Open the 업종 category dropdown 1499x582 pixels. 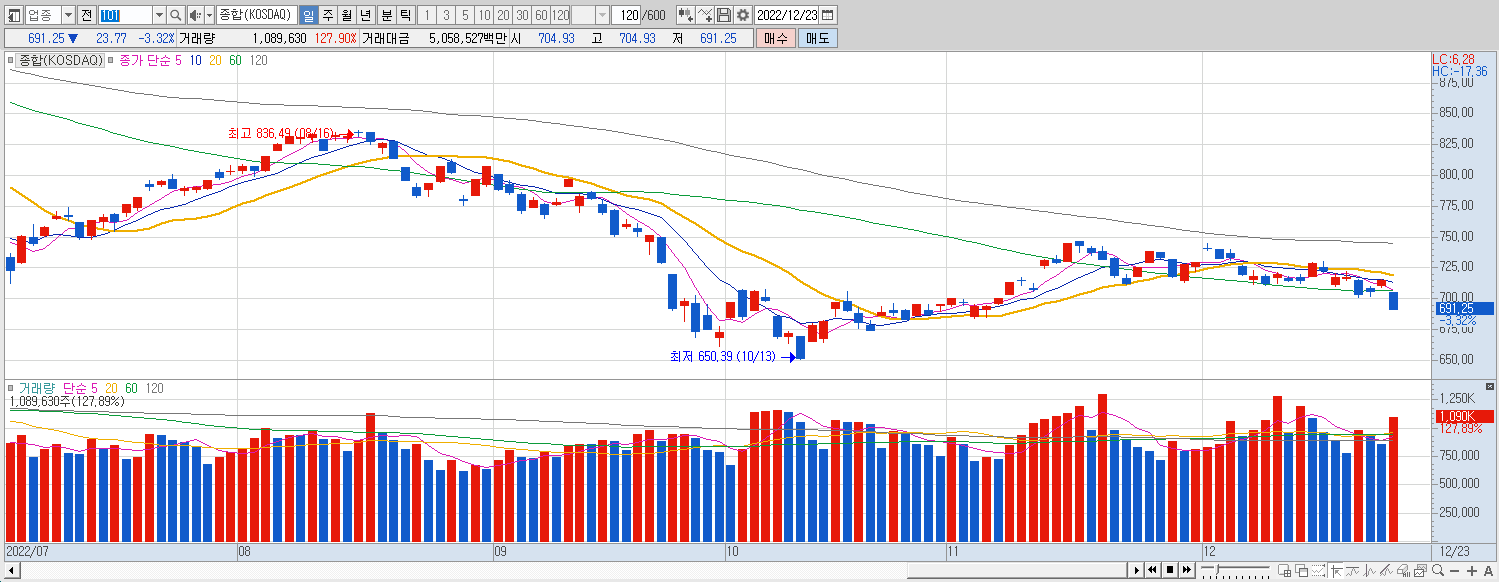coord(67,15)
